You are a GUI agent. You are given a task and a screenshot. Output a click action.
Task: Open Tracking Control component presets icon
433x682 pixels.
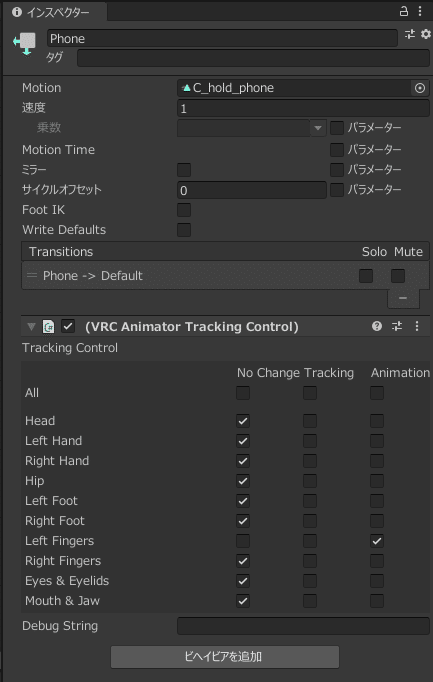pos(396,326)
